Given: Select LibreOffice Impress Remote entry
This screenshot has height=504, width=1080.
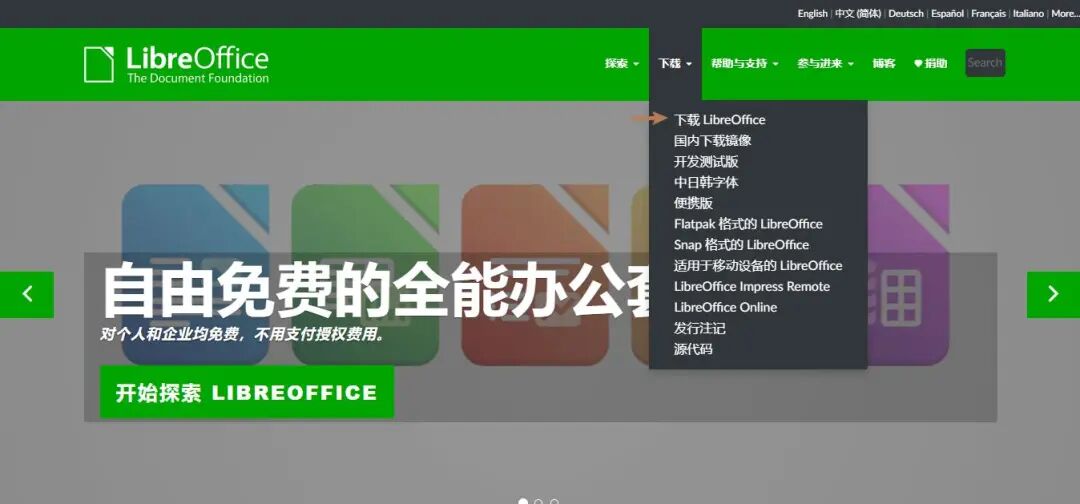Looking at the screenshot, I should (751, 286).
